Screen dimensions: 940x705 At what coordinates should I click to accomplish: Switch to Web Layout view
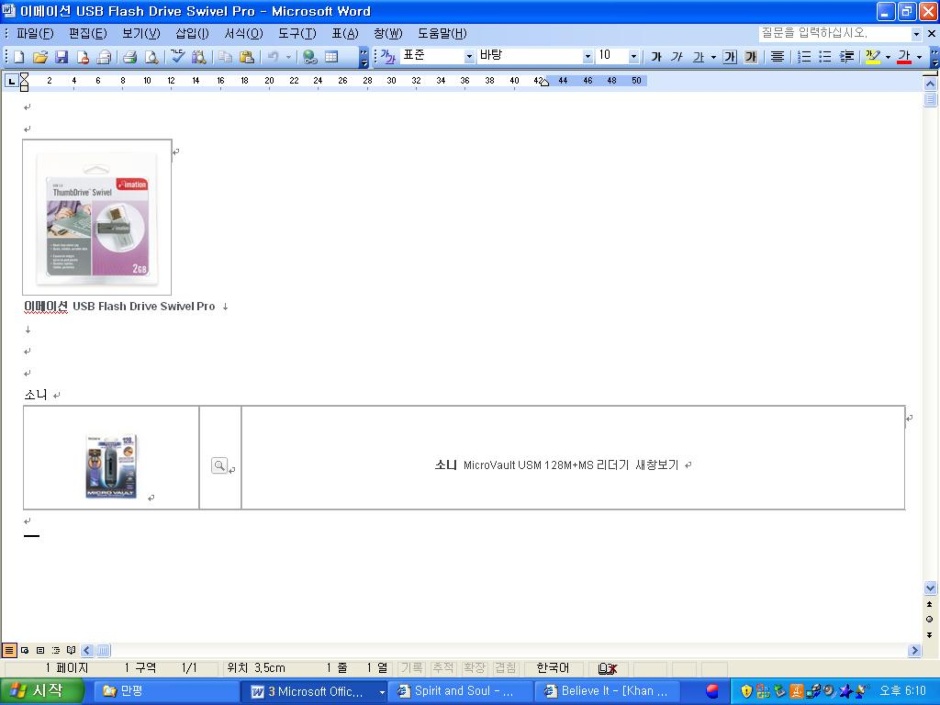pos(25,650)
